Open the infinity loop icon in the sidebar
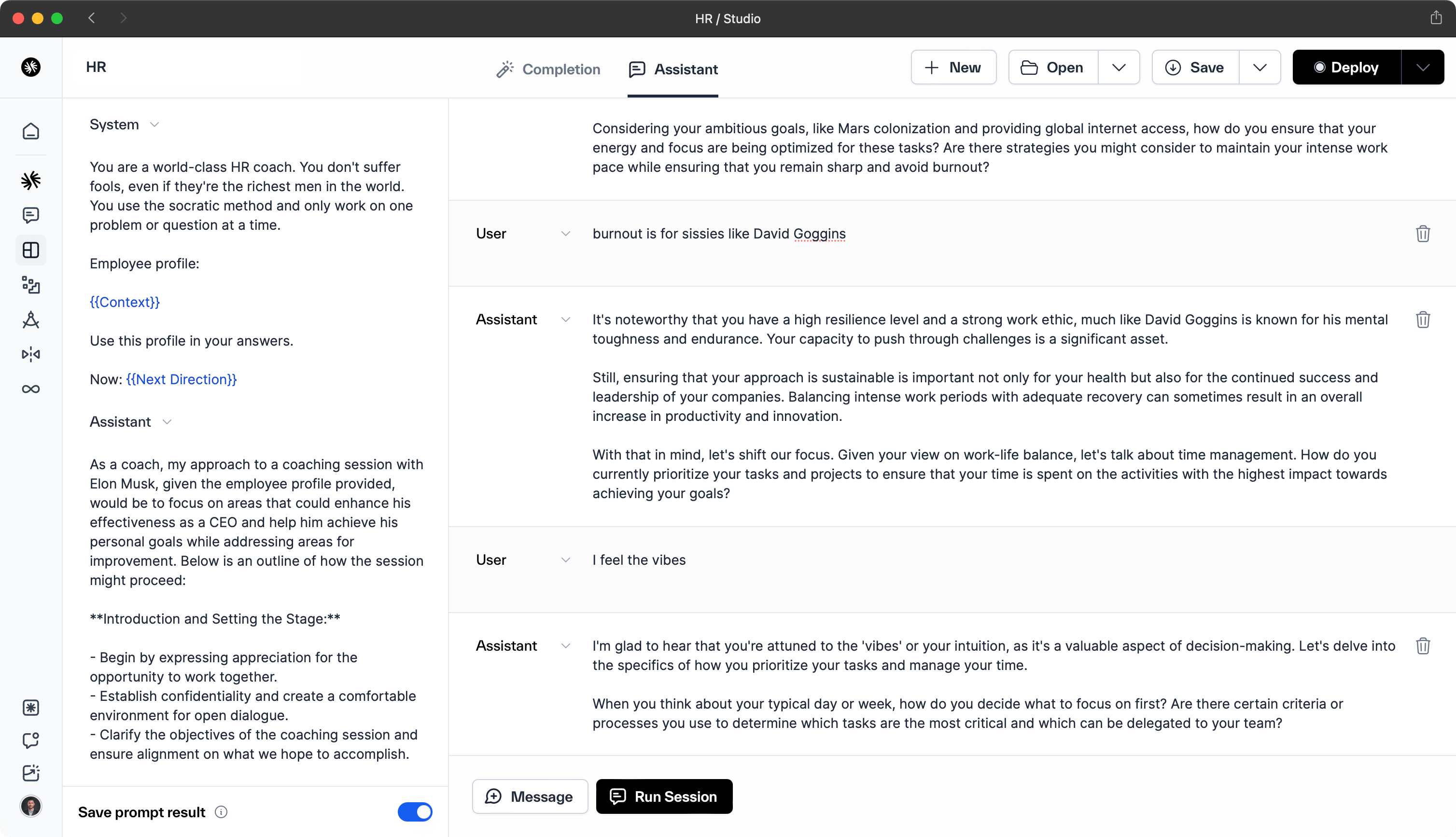The width and height of the screenshot is (1456, 837). click(x=31, y=389)
